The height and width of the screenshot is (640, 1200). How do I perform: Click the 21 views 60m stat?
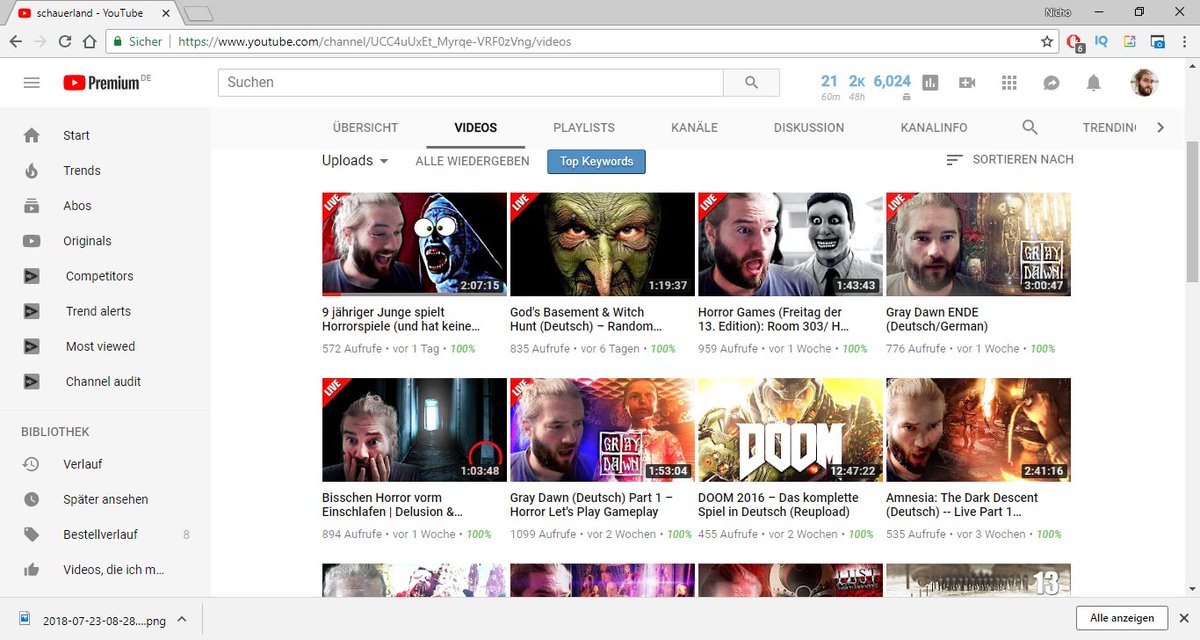pyautogui.click(x=829, y=86)
